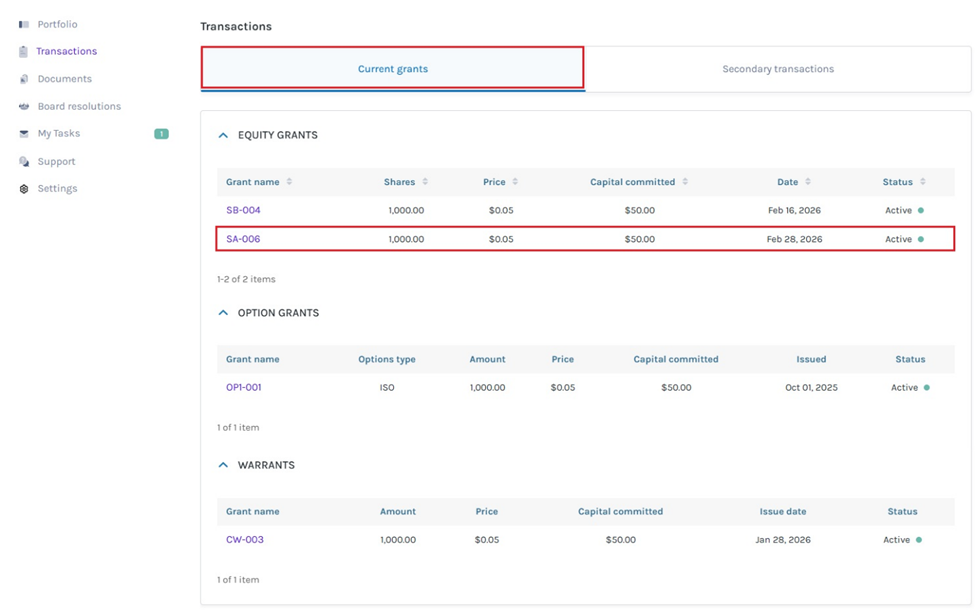The image size is (975, 611).
Task: Sort equity grants by Grant name
Action: [x=289, y=182]
